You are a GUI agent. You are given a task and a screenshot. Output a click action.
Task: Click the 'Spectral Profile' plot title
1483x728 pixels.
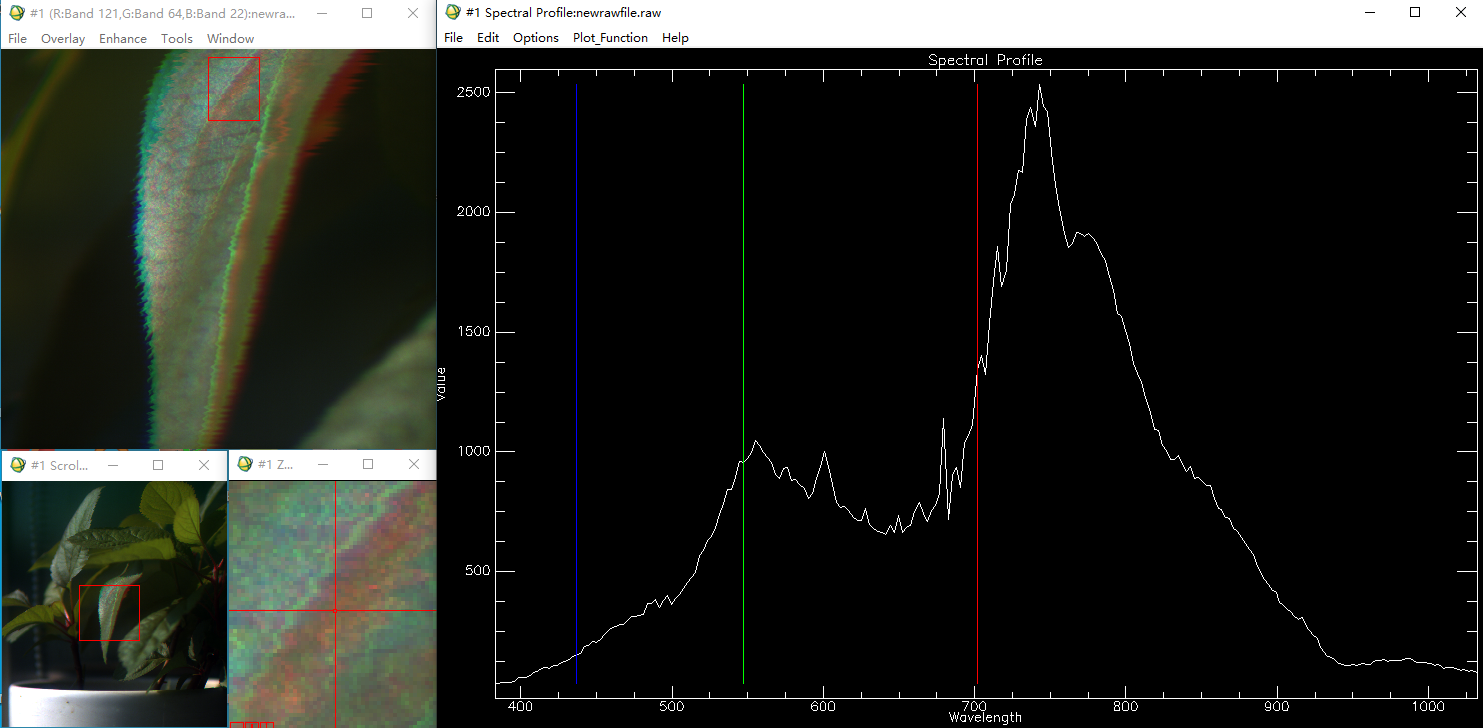click(985, 60)
